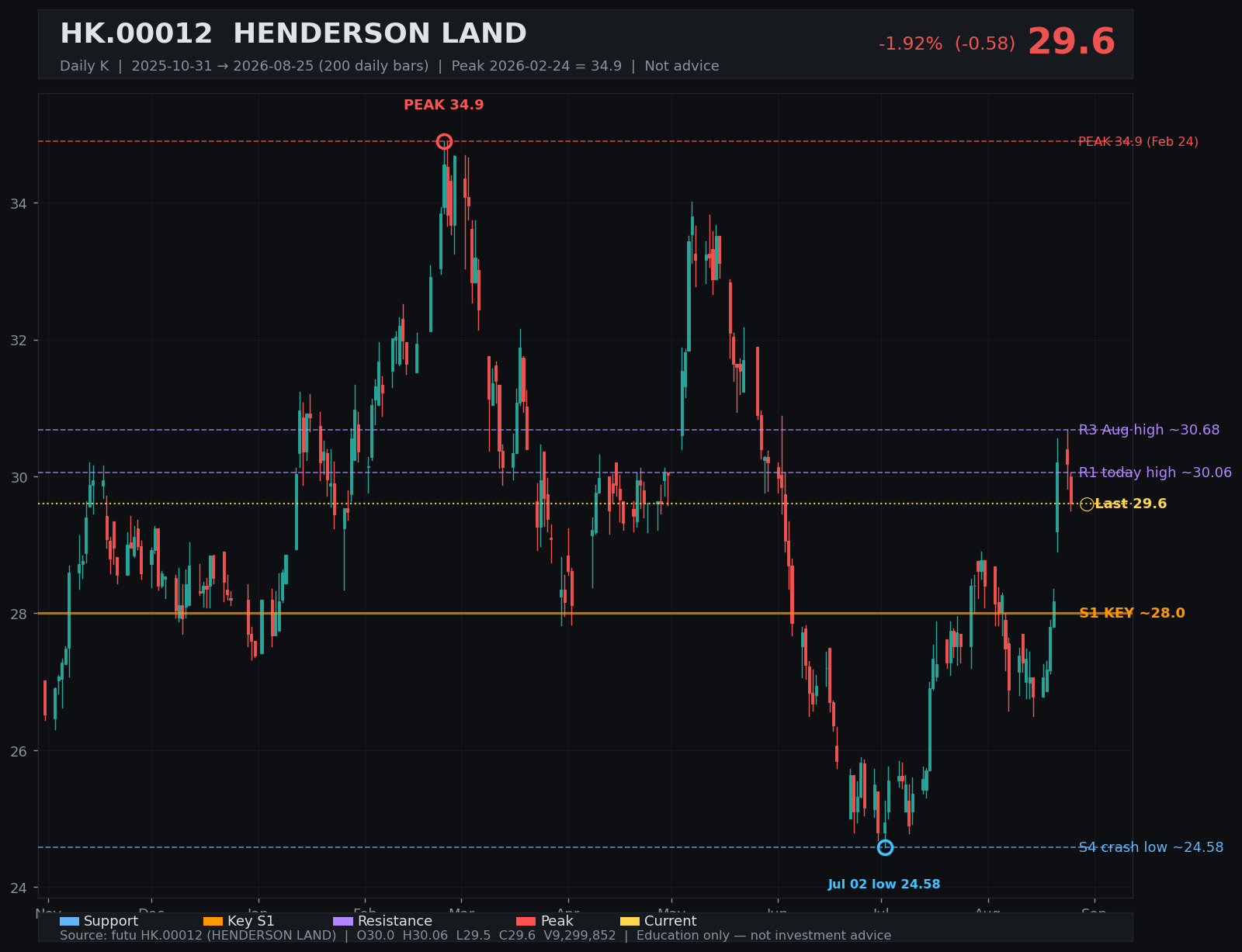Select the blue Support legend swatch
Viewport: 1242px width, 952px height.
coord(69,921)
